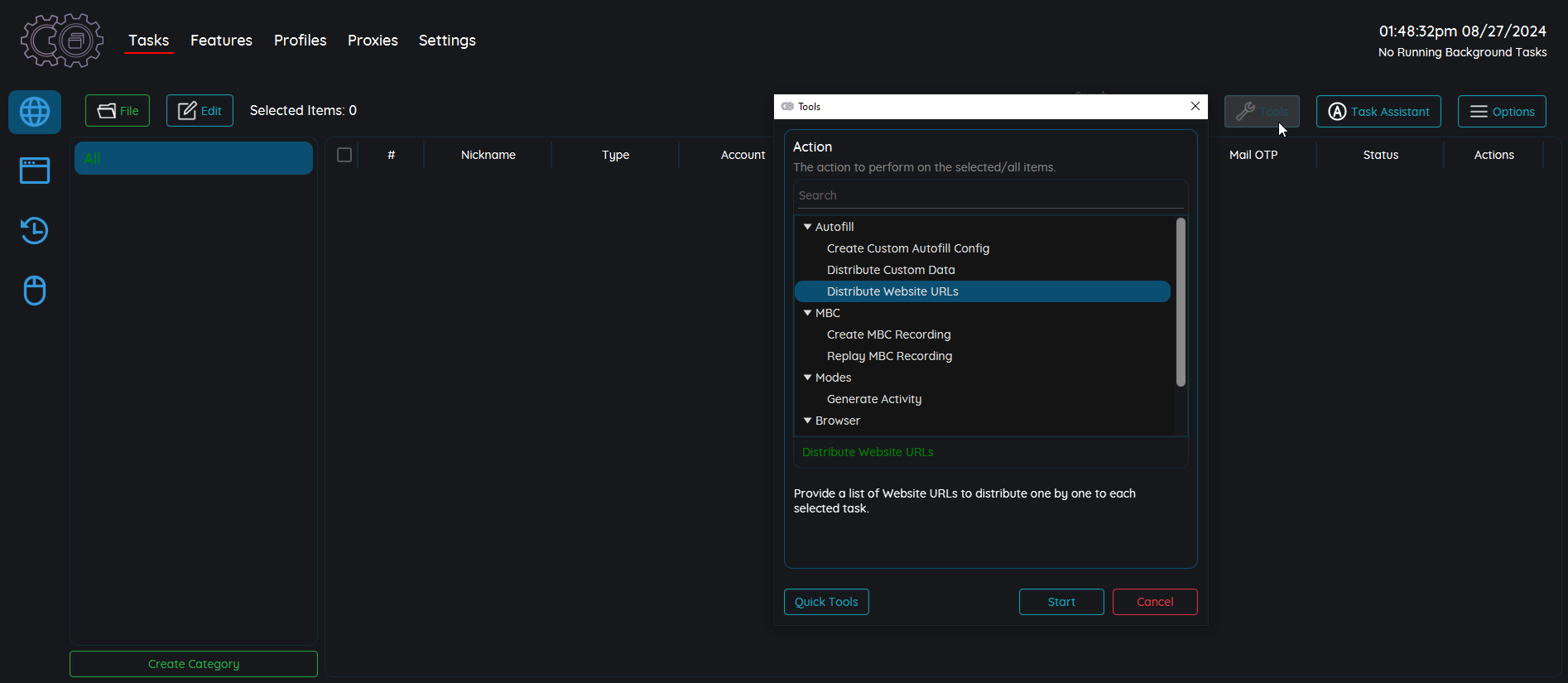Click the Actions column header

click(x=1494, y=155)
